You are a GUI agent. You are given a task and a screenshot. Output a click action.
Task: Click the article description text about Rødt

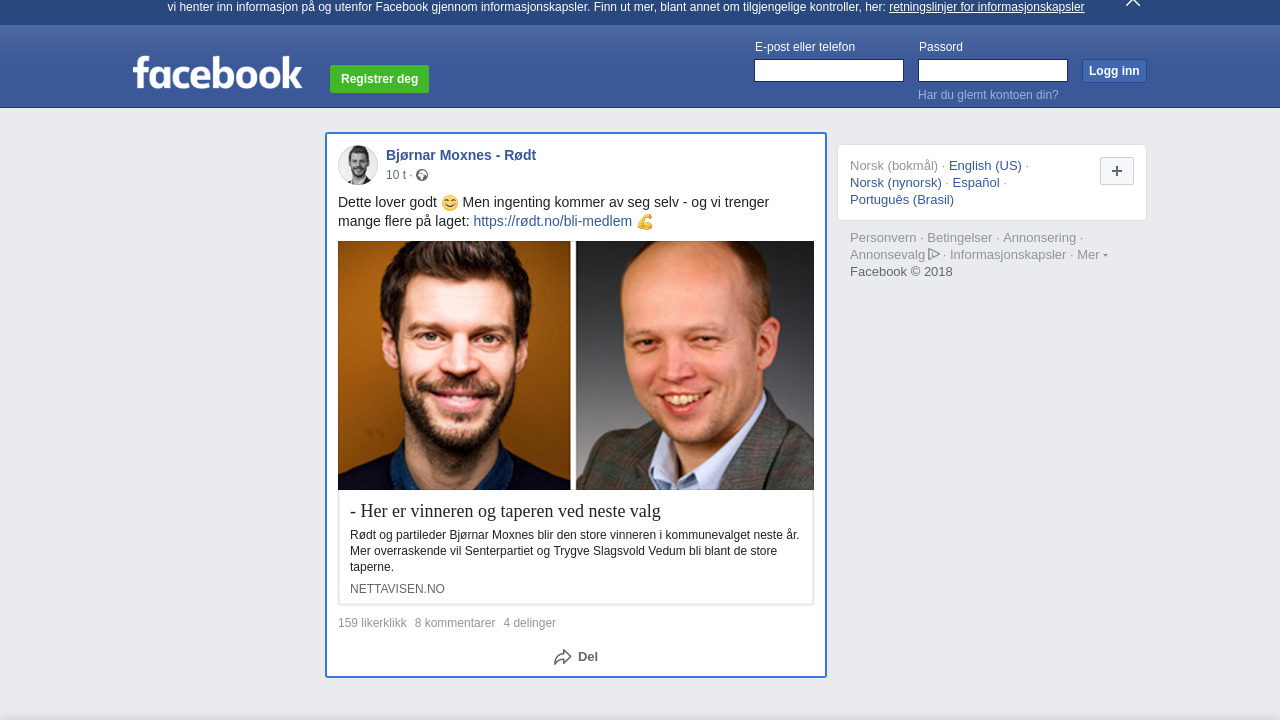[x=575, y=551]
